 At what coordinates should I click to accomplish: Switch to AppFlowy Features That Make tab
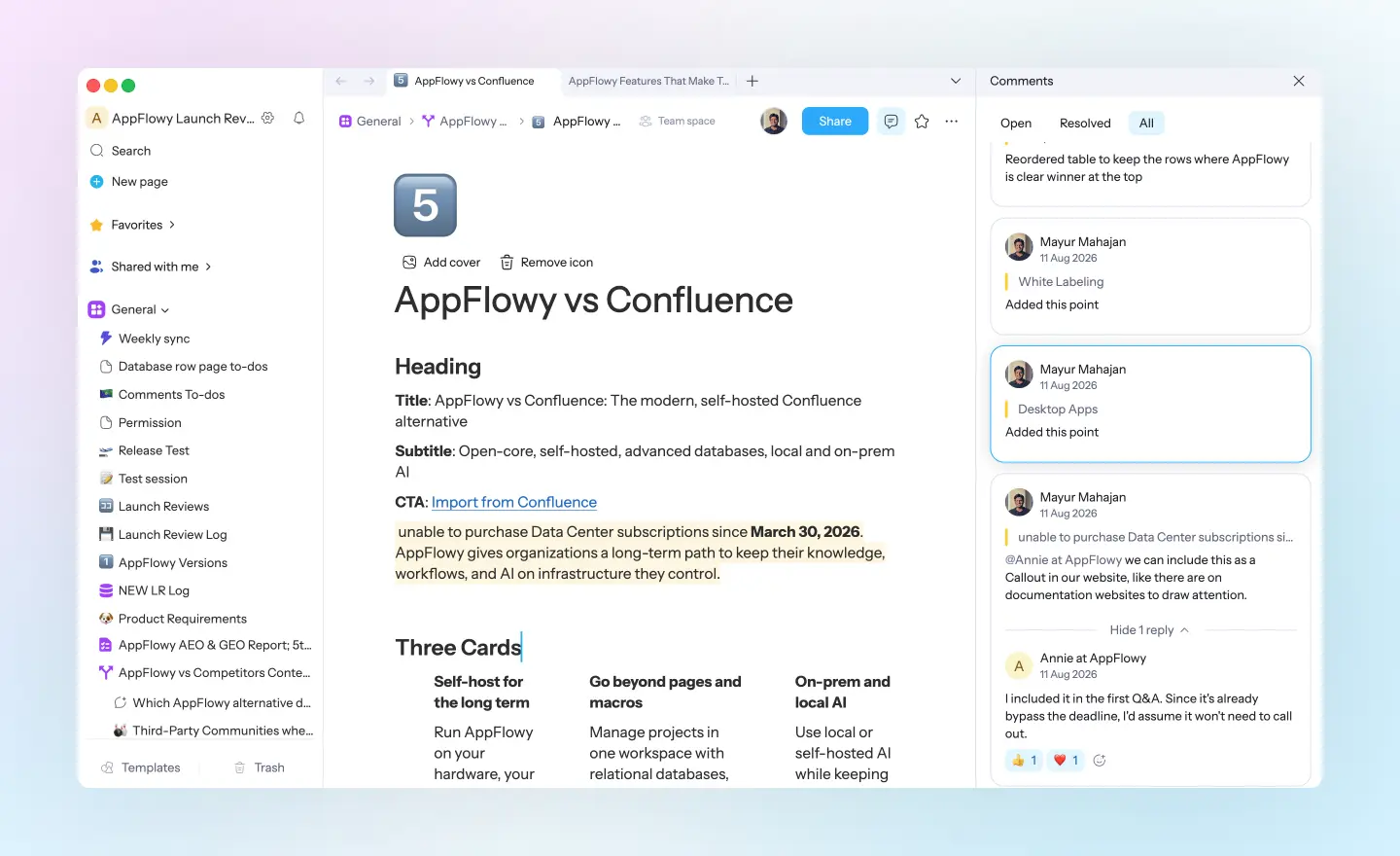click(648, 81)
